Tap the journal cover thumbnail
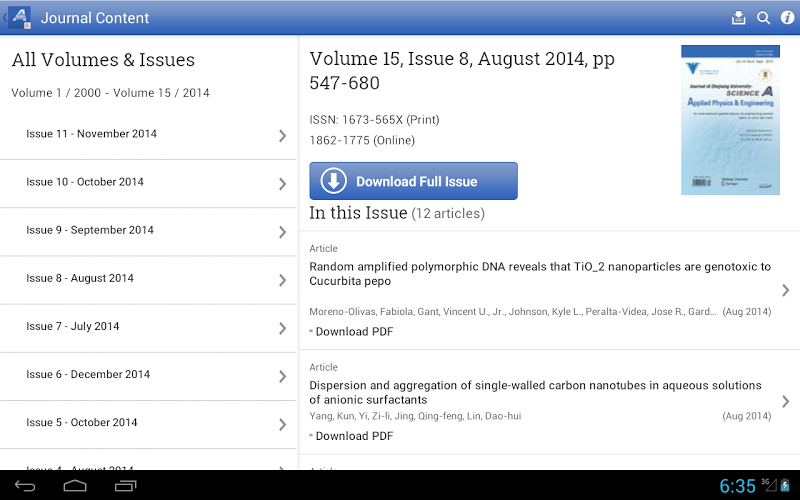This screenshot has height=500, width=800. 716,119
